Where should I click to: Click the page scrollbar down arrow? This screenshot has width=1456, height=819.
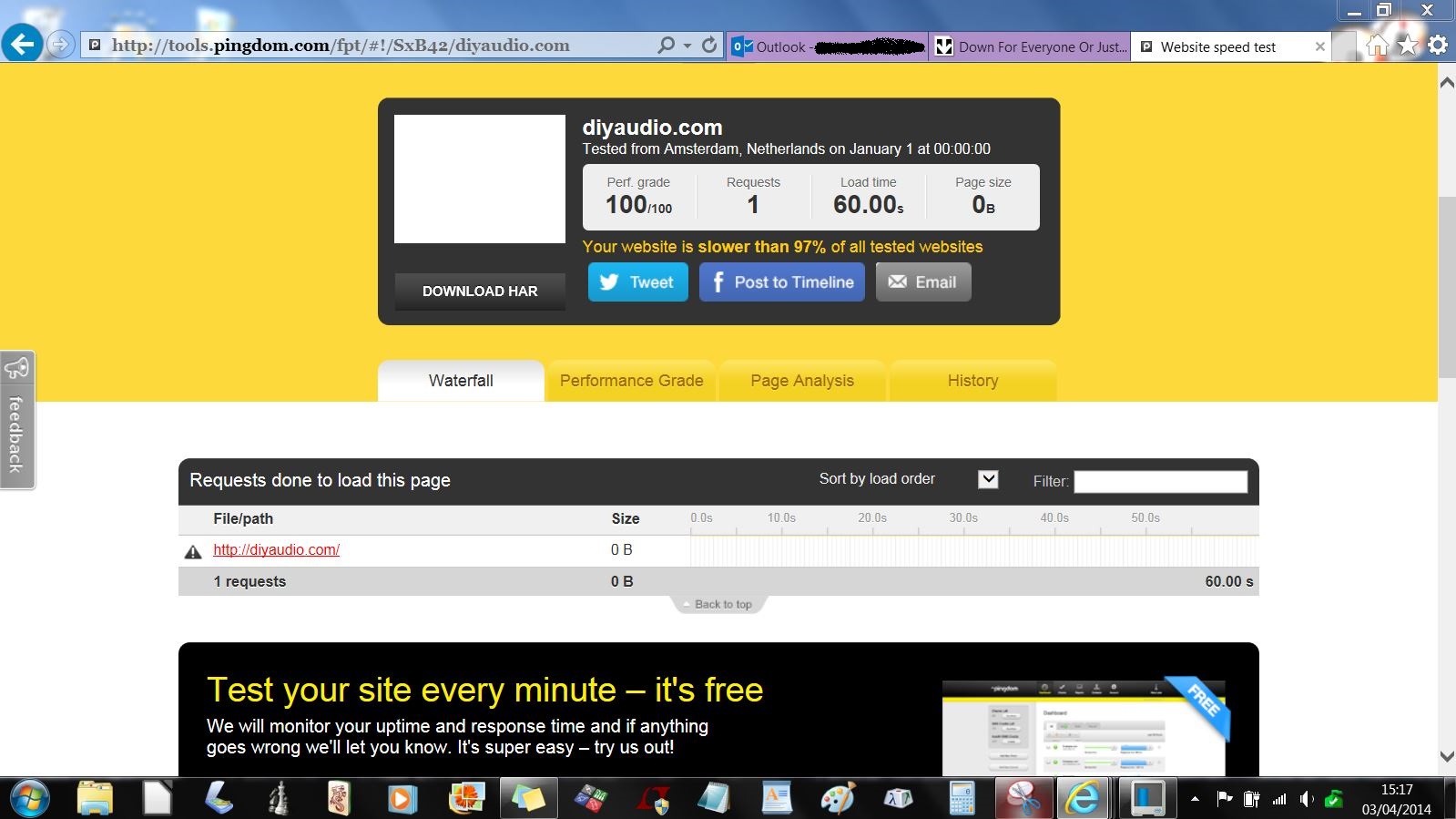coord(1446,757)
